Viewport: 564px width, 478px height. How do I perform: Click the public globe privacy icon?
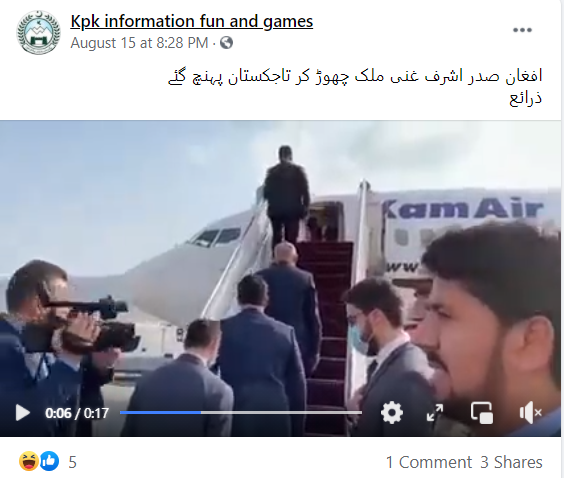pyautogui.click(x=226, y=43)
